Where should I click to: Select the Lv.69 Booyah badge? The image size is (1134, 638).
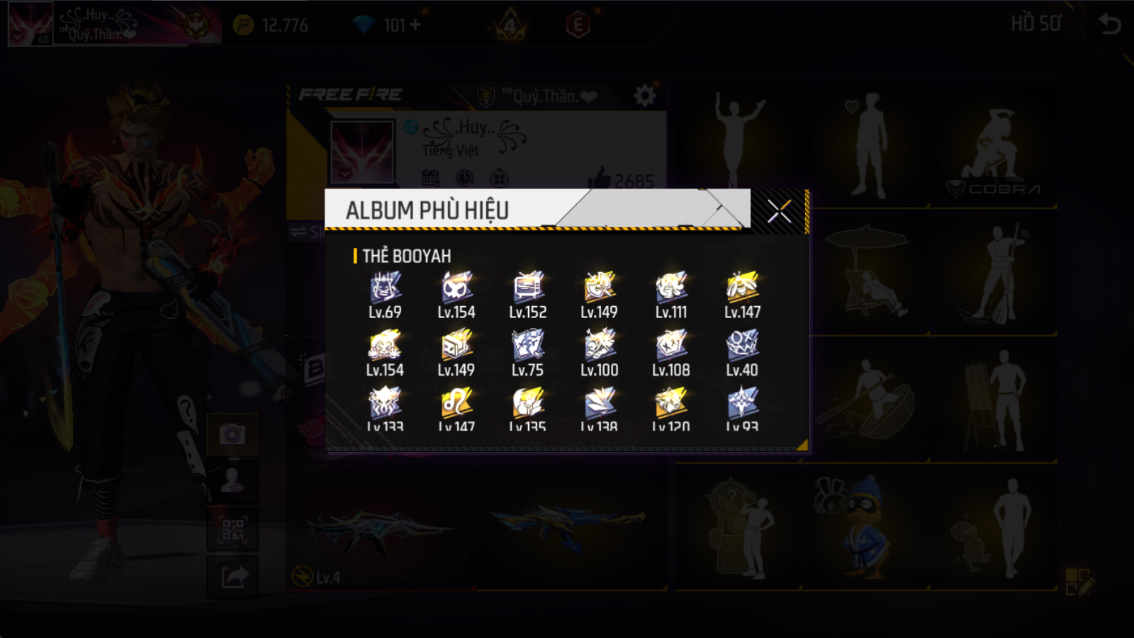pos(385,296)
